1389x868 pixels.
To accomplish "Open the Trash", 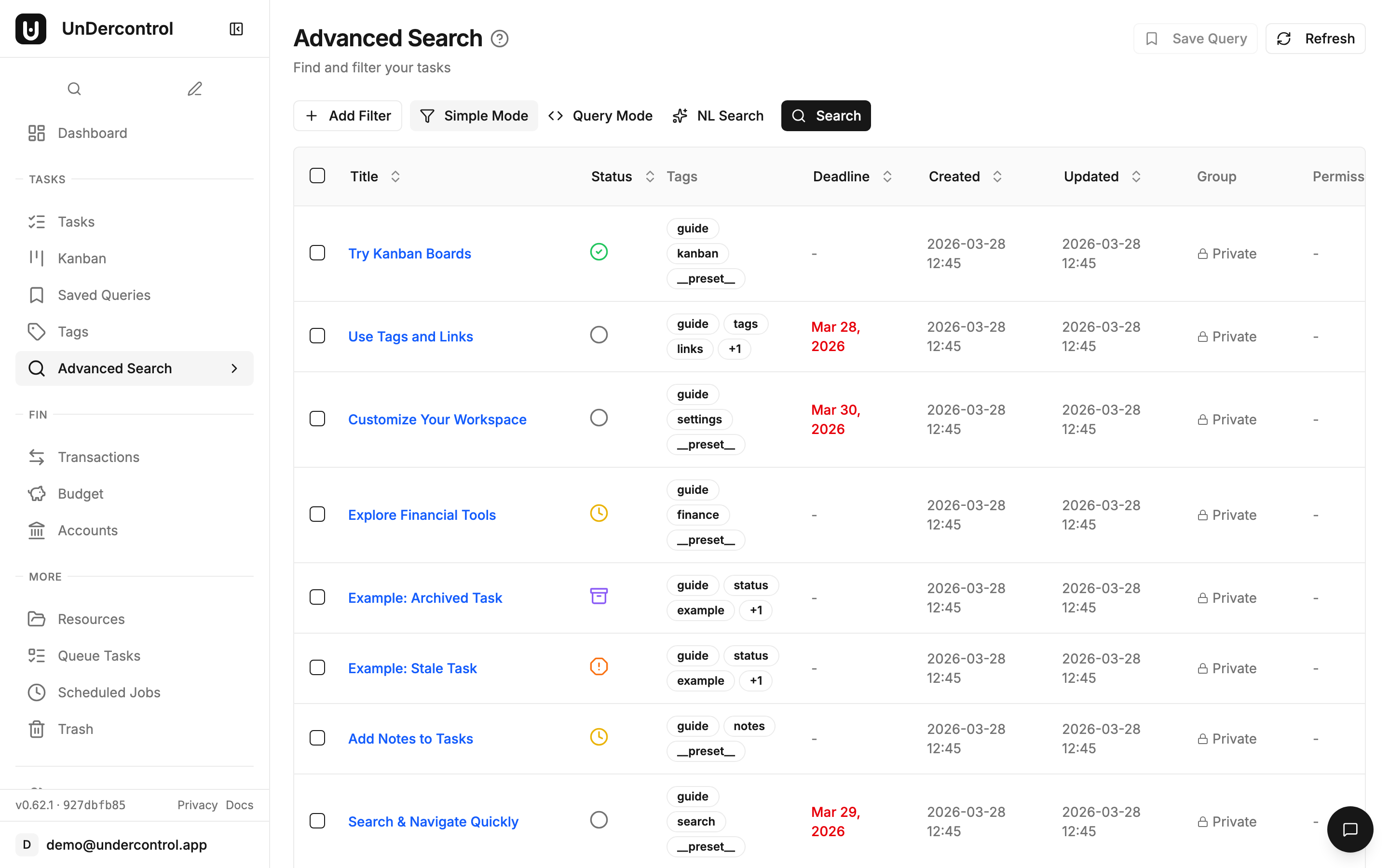I will pos(75,729).
